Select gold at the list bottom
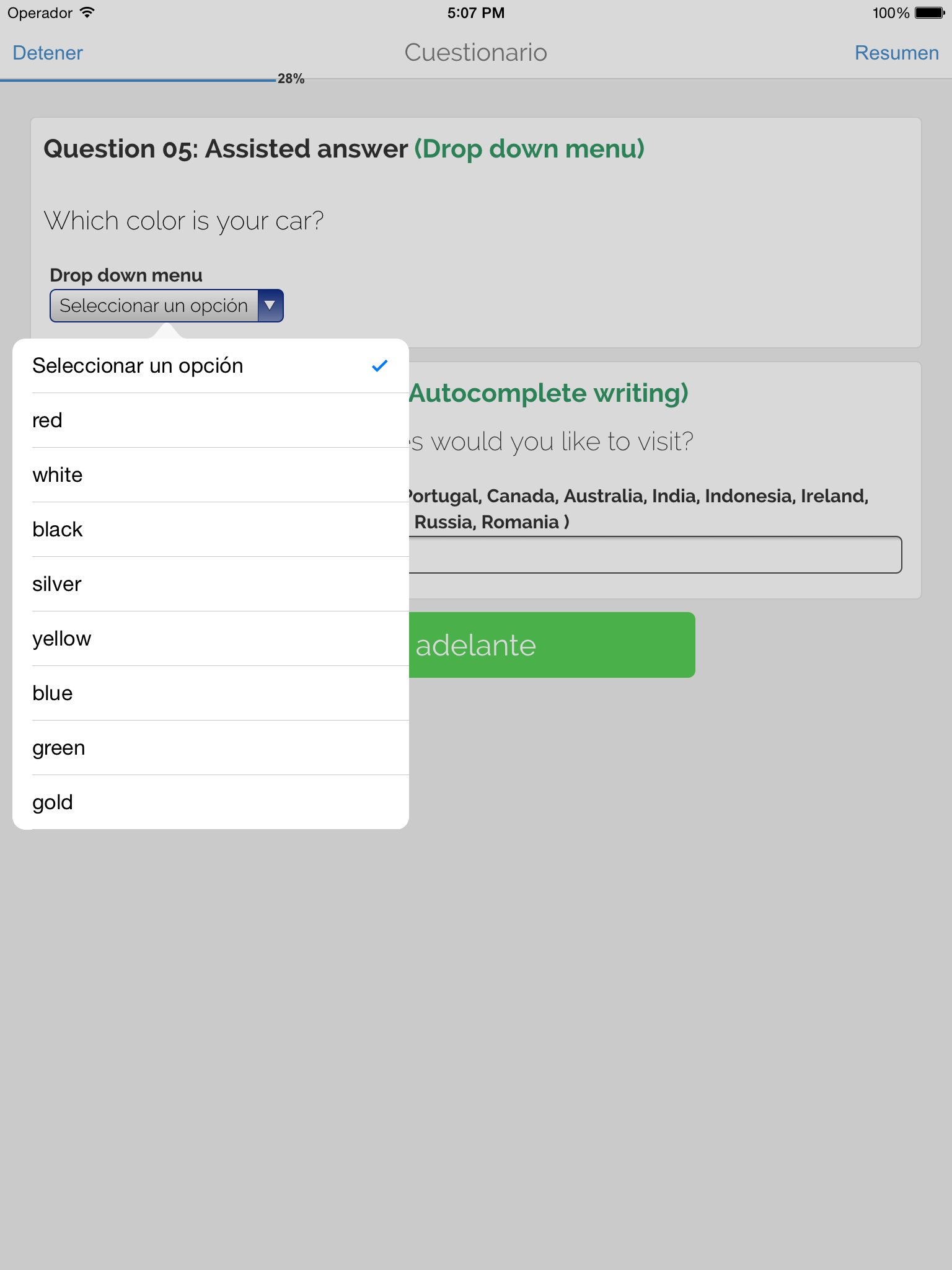The height and width of the screenshot is (1270, 952). (x=211, y=802)
